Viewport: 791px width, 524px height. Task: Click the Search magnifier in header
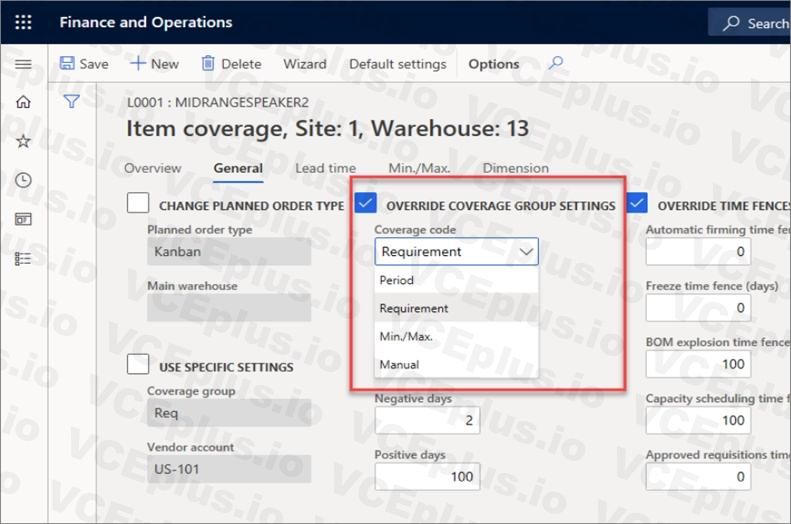tap(730, 23)
